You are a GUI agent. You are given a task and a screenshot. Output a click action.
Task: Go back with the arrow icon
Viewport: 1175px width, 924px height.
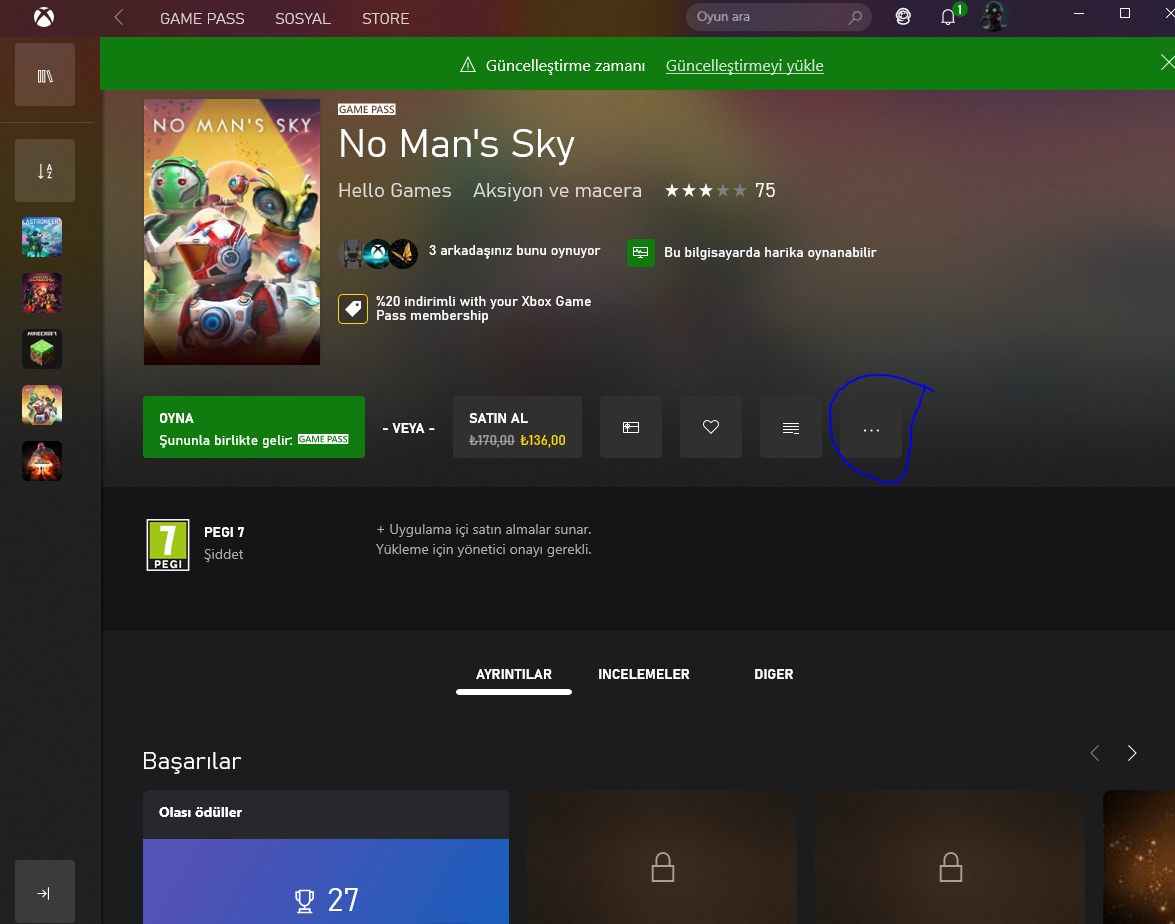click(118, 17)
